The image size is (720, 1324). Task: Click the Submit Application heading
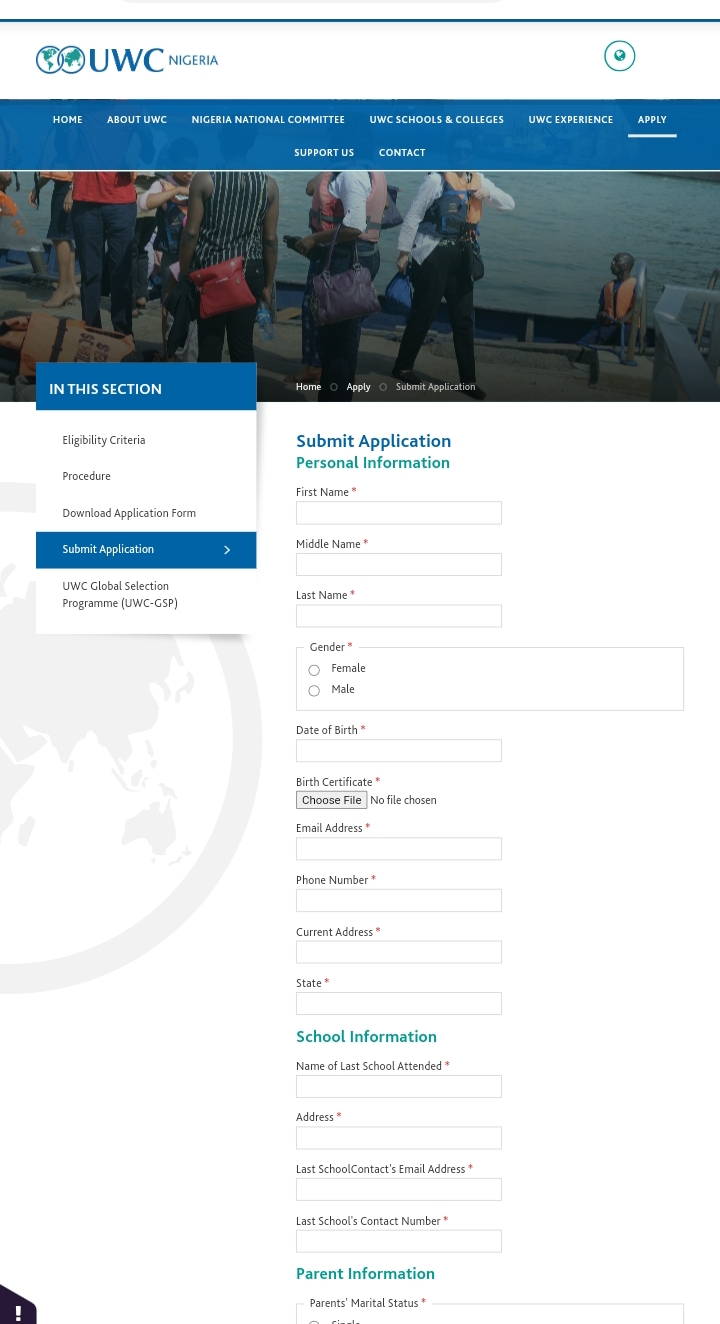coord(373,441)
